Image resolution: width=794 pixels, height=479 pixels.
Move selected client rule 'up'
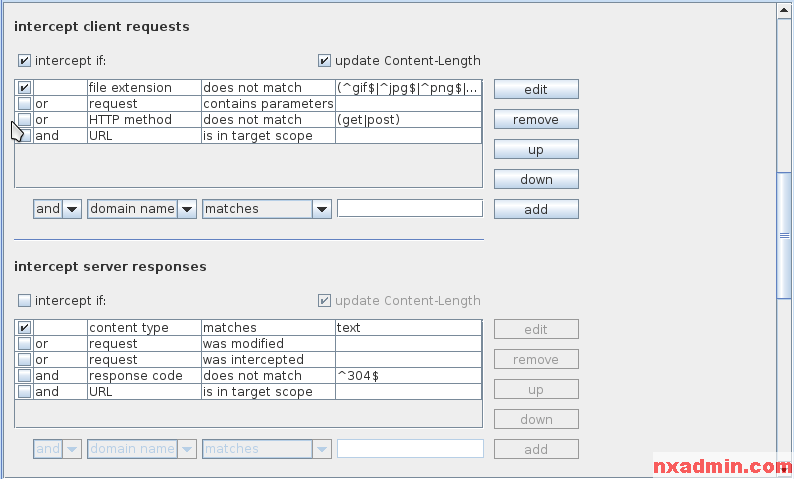tap(536, 150)
